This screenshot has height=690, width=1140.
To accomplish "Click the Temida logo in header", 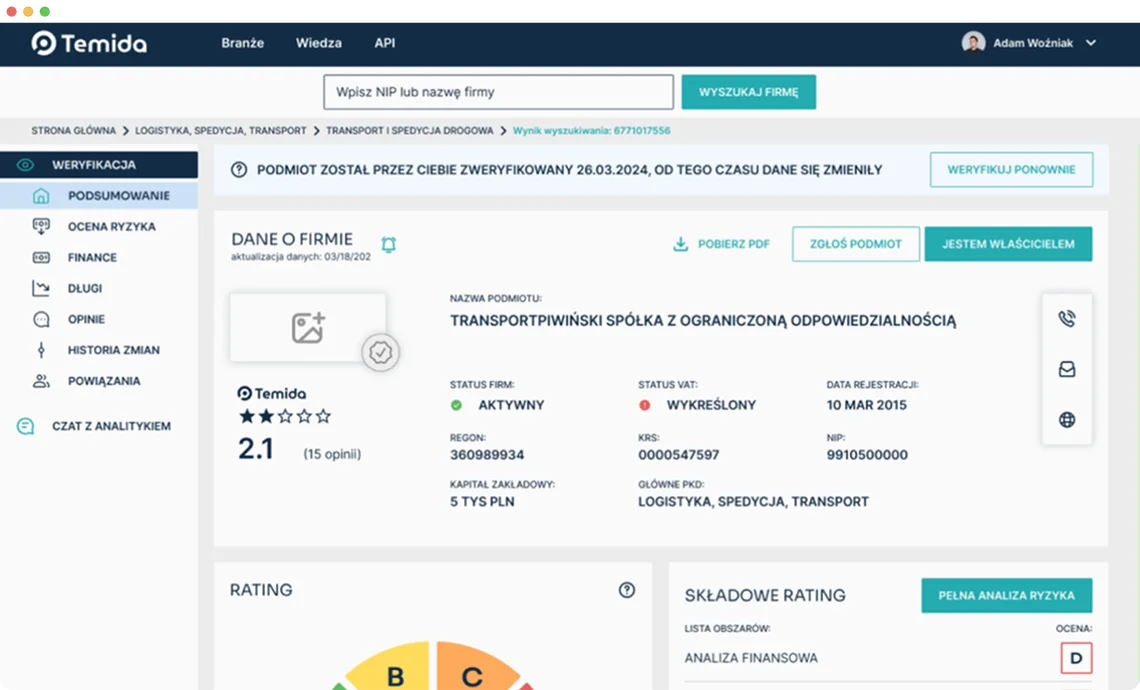I will point(89,43).
